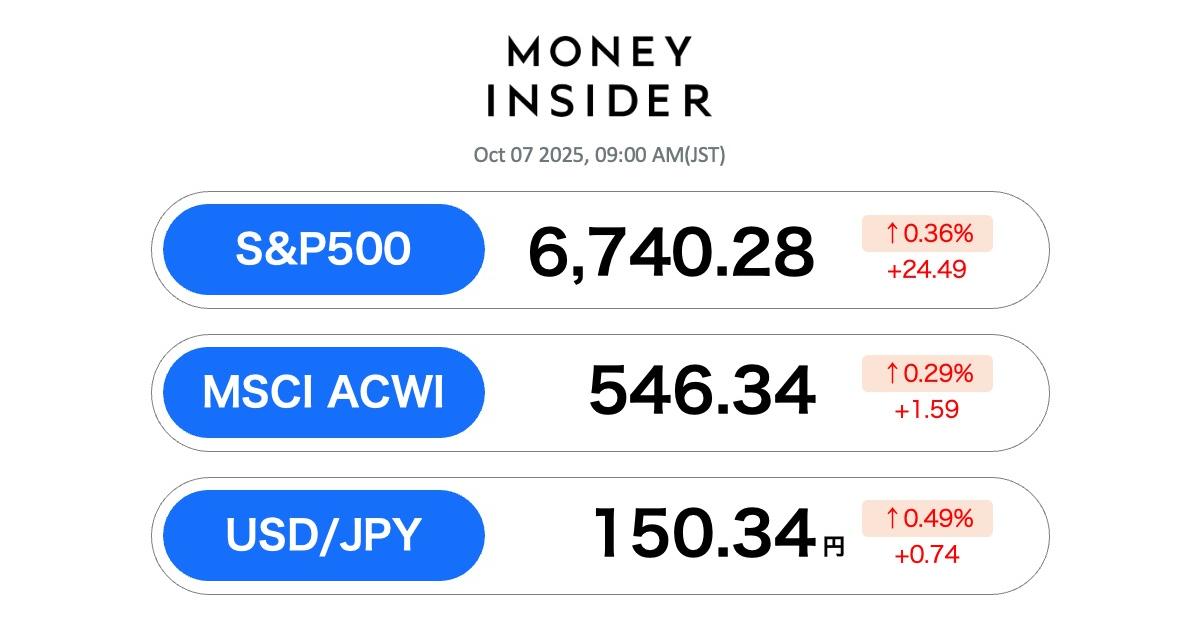The image size is (1200, 630).
Task: Click the +24.49 point change
Action: (927, 269)
